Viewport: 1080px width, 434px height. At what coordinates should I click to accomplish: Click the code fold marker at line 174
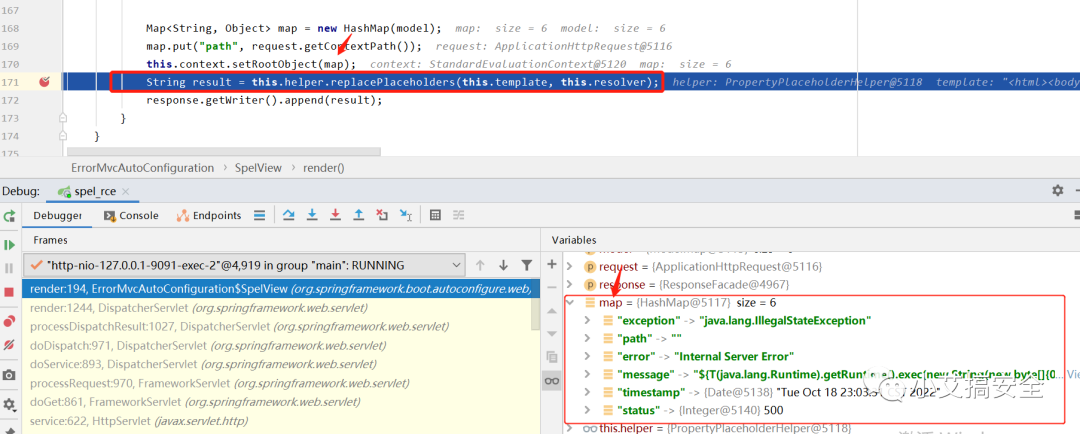pos(63,136)
